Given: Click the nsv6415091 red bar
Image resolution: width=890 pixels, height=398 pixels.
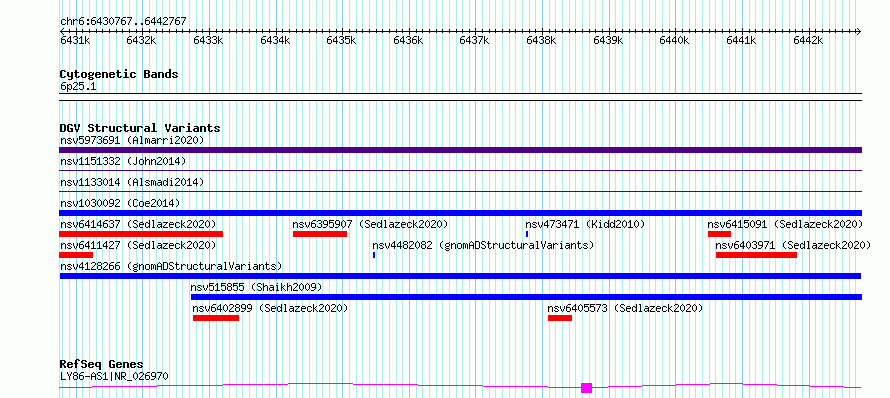Looking at the screenshot, I should (x=719, y=234).
